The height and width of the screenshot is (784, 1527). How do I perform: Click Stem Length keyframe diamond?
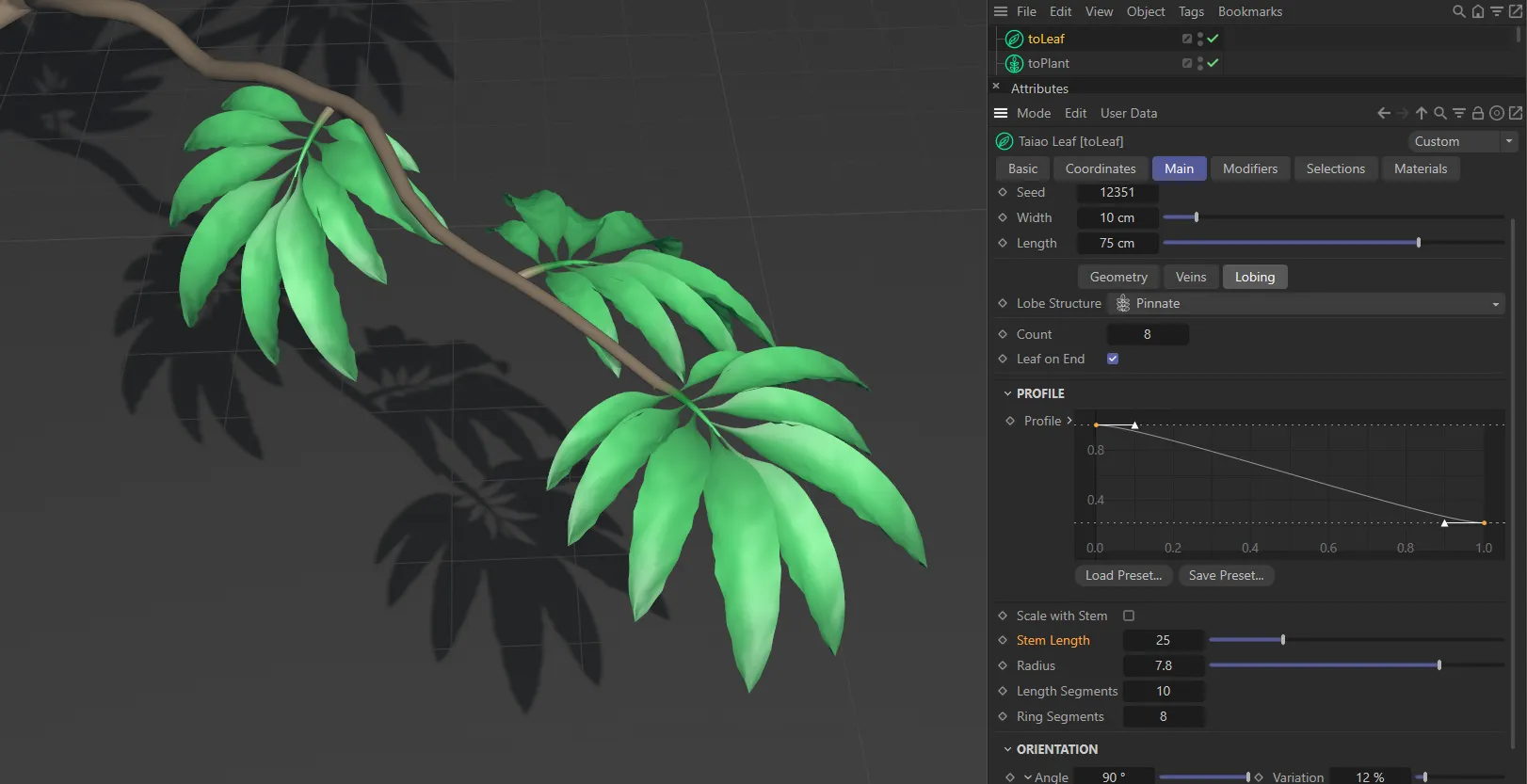pos(1003,640)
